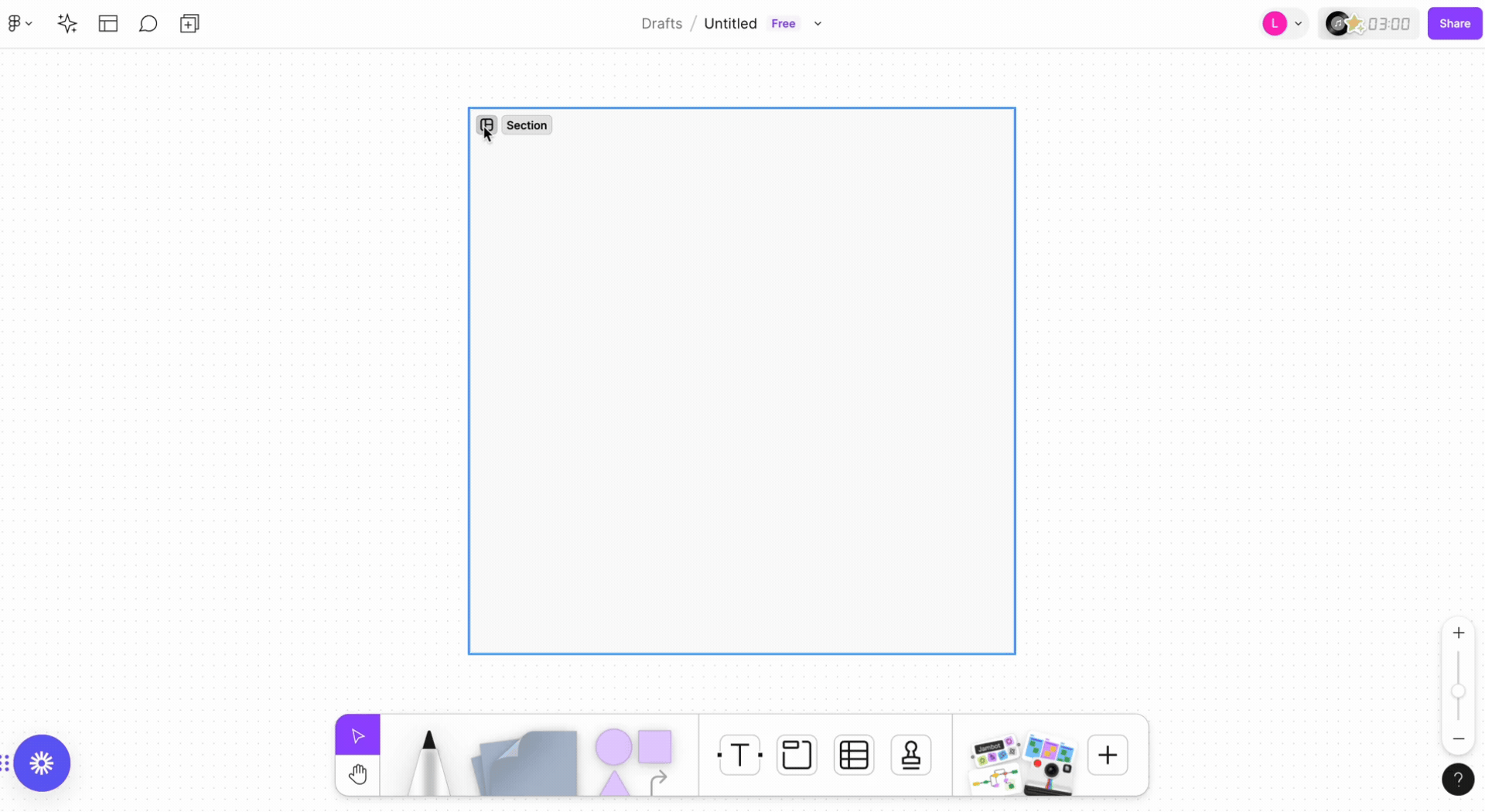Expand the file title dropdown chevron

click(x=818, y=24)
